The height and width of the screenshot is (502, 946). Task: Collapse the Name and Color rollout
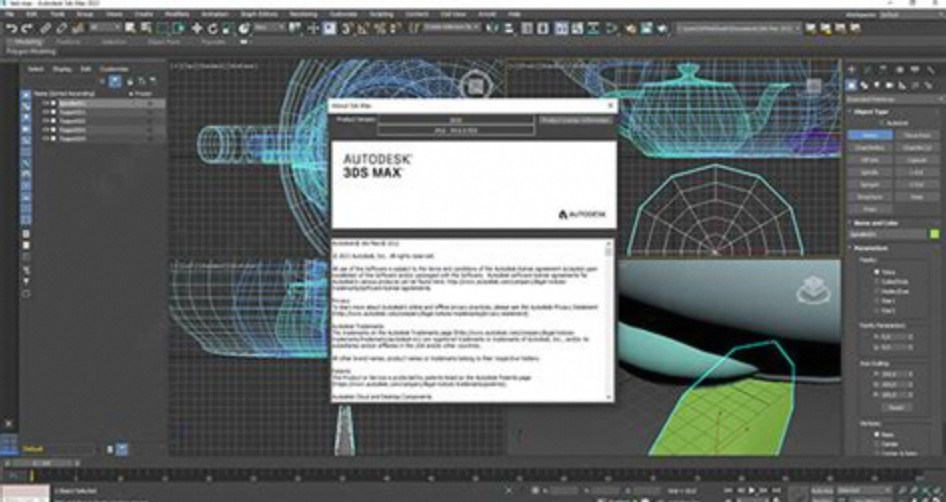point(876,223)
